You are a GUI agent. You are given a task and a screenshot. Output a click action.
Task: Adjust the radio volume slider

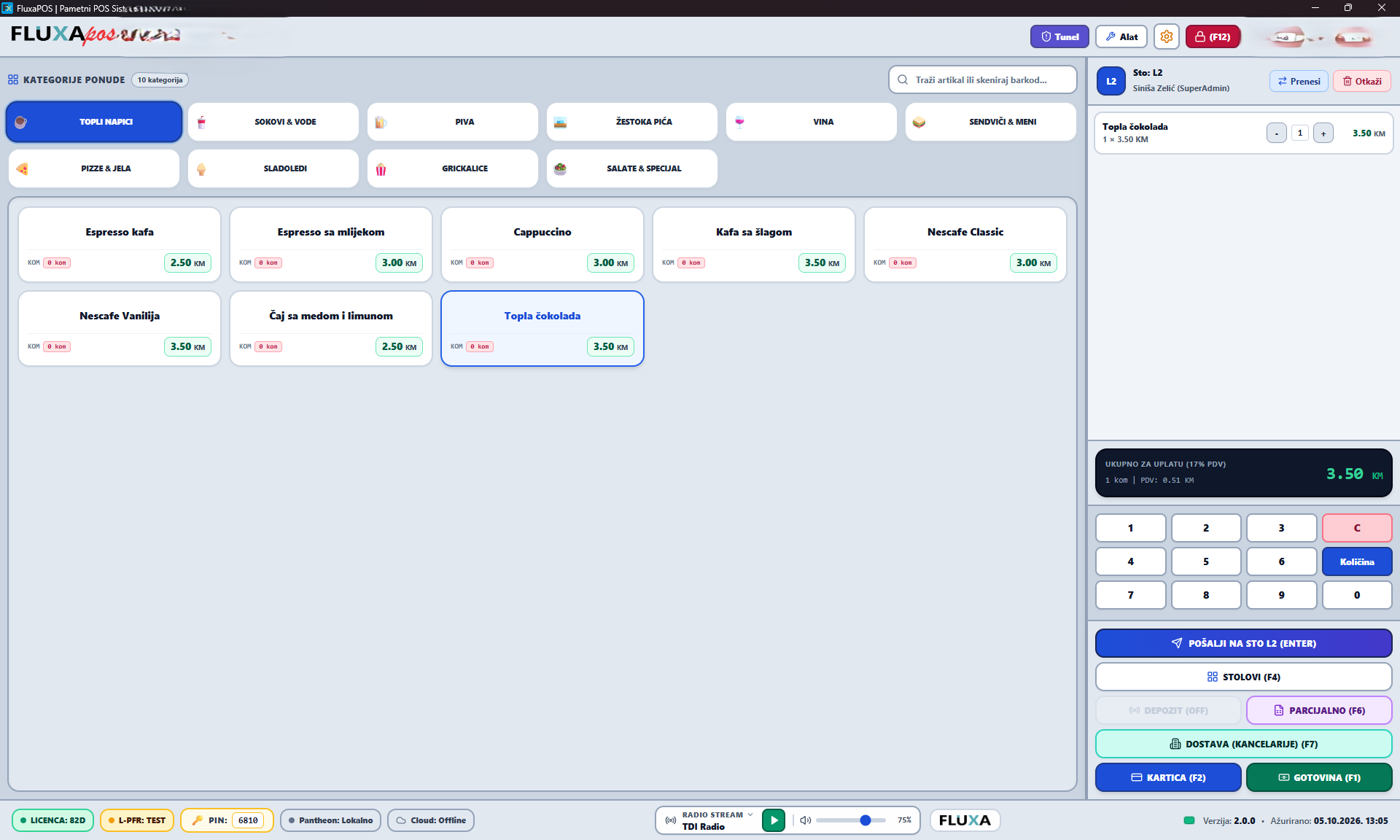(x=851, y=820)
